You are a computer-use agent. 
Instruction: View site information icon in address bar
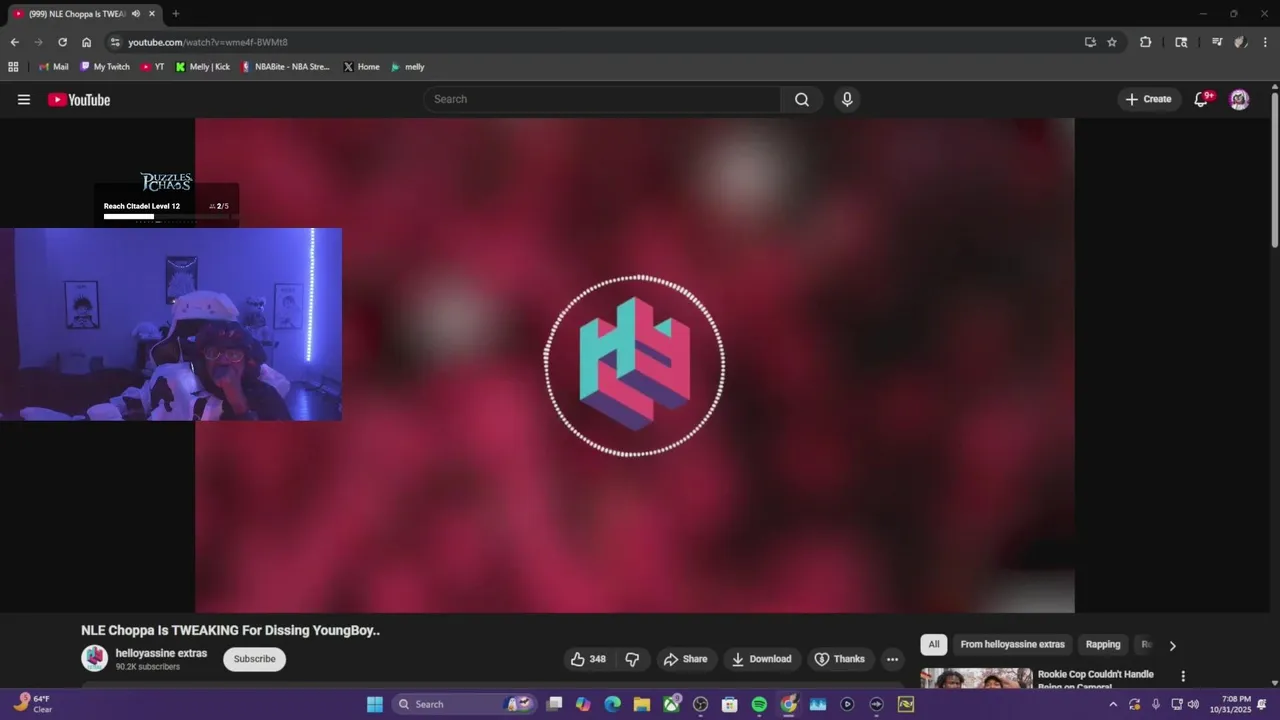click(x=115, y=42)
